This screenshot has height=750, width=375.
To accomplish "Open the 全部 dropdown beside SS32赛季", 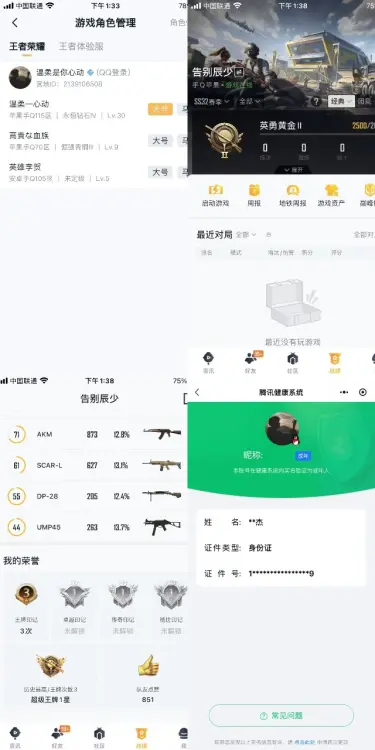I will pos(250,101).
